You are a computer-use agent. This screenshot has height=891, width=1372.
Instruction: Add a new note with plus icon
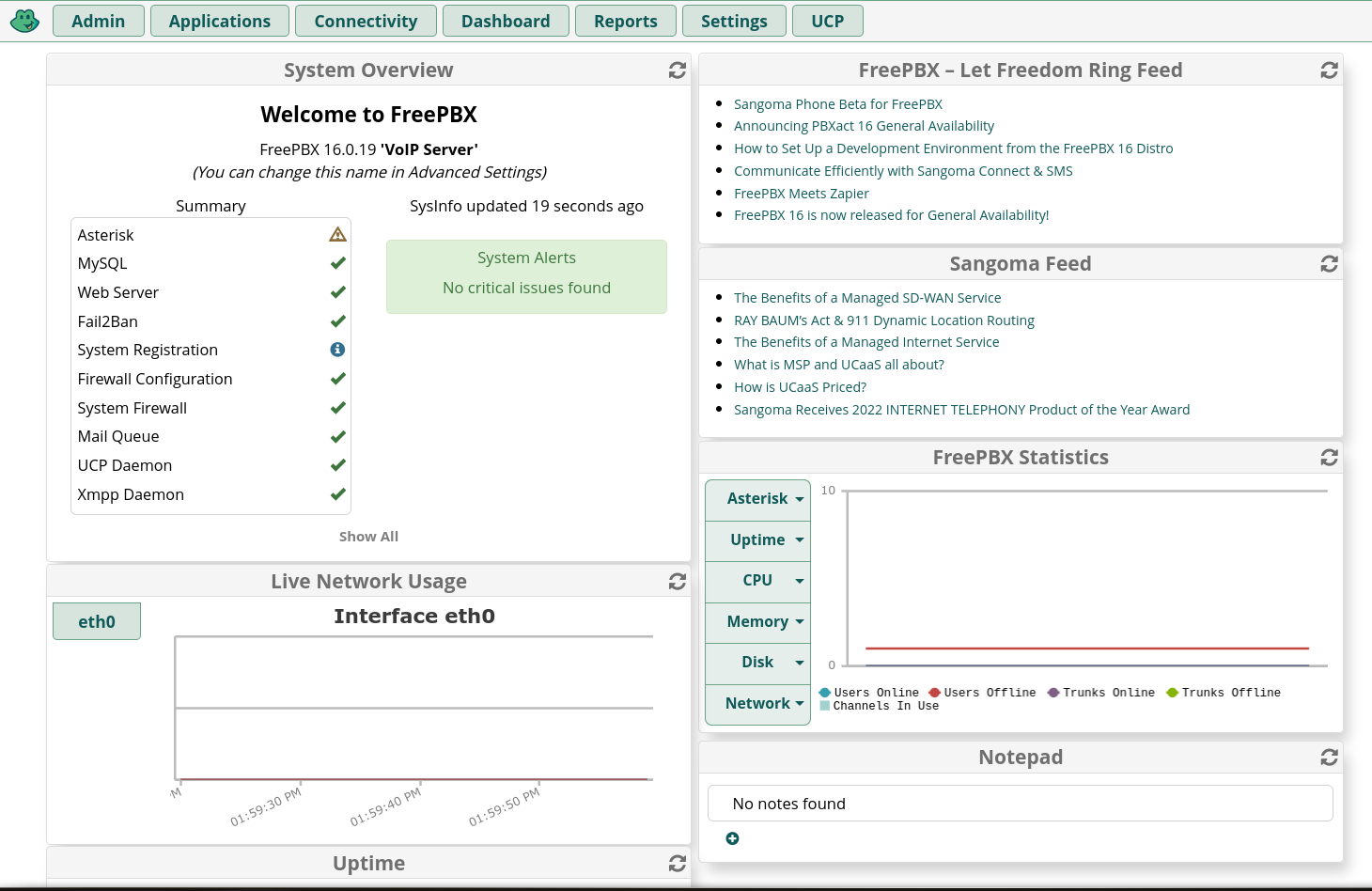(x=732, y=838)
